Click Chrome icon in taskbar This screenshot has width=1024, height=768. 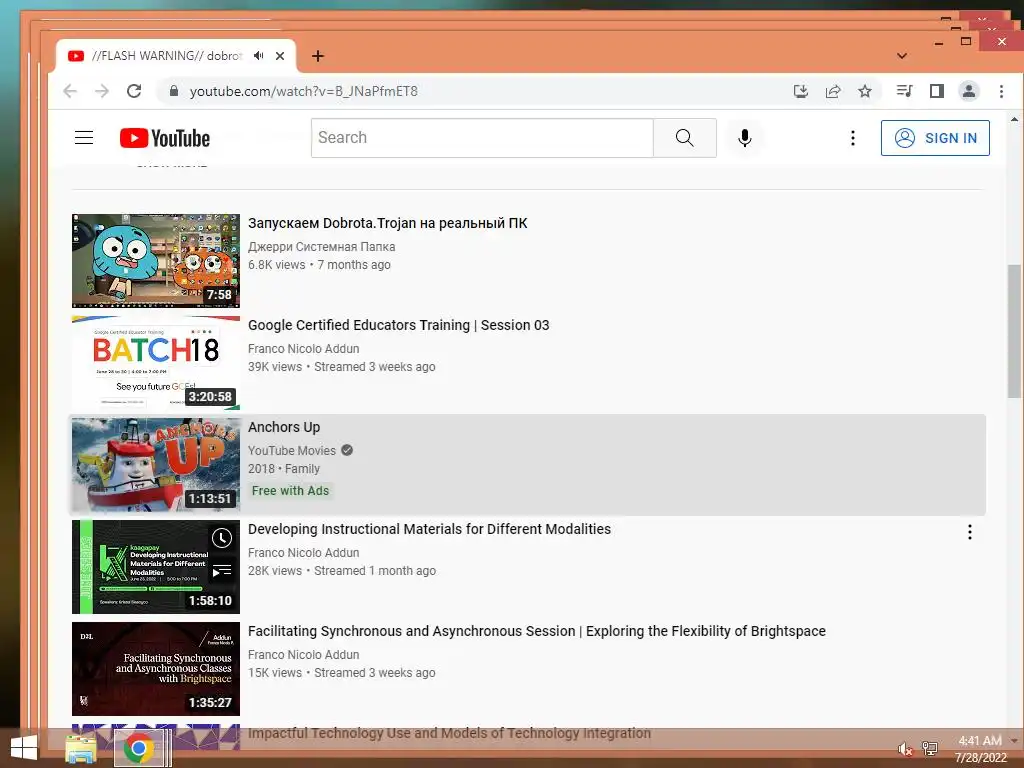pyautogui.click(x=138, y=748)
